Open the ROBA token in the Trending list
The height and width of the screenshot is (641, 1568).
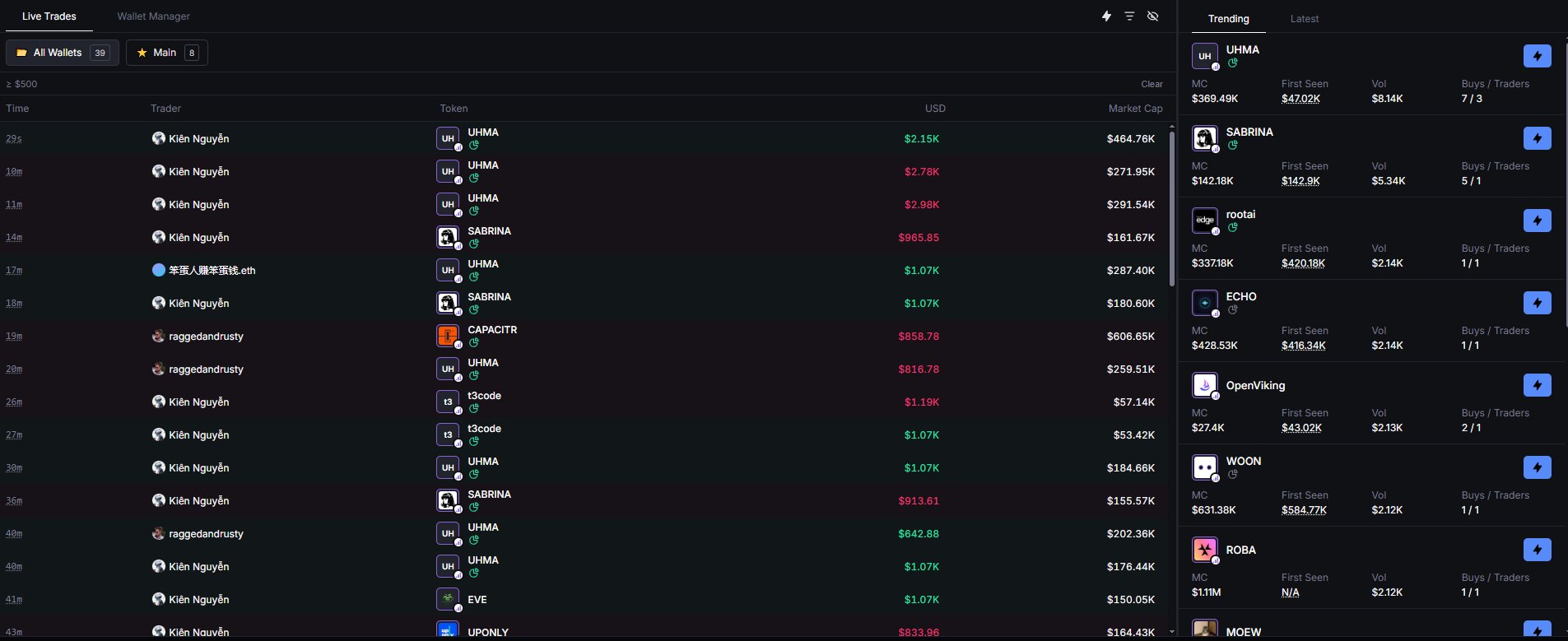tap(1240, 550)
